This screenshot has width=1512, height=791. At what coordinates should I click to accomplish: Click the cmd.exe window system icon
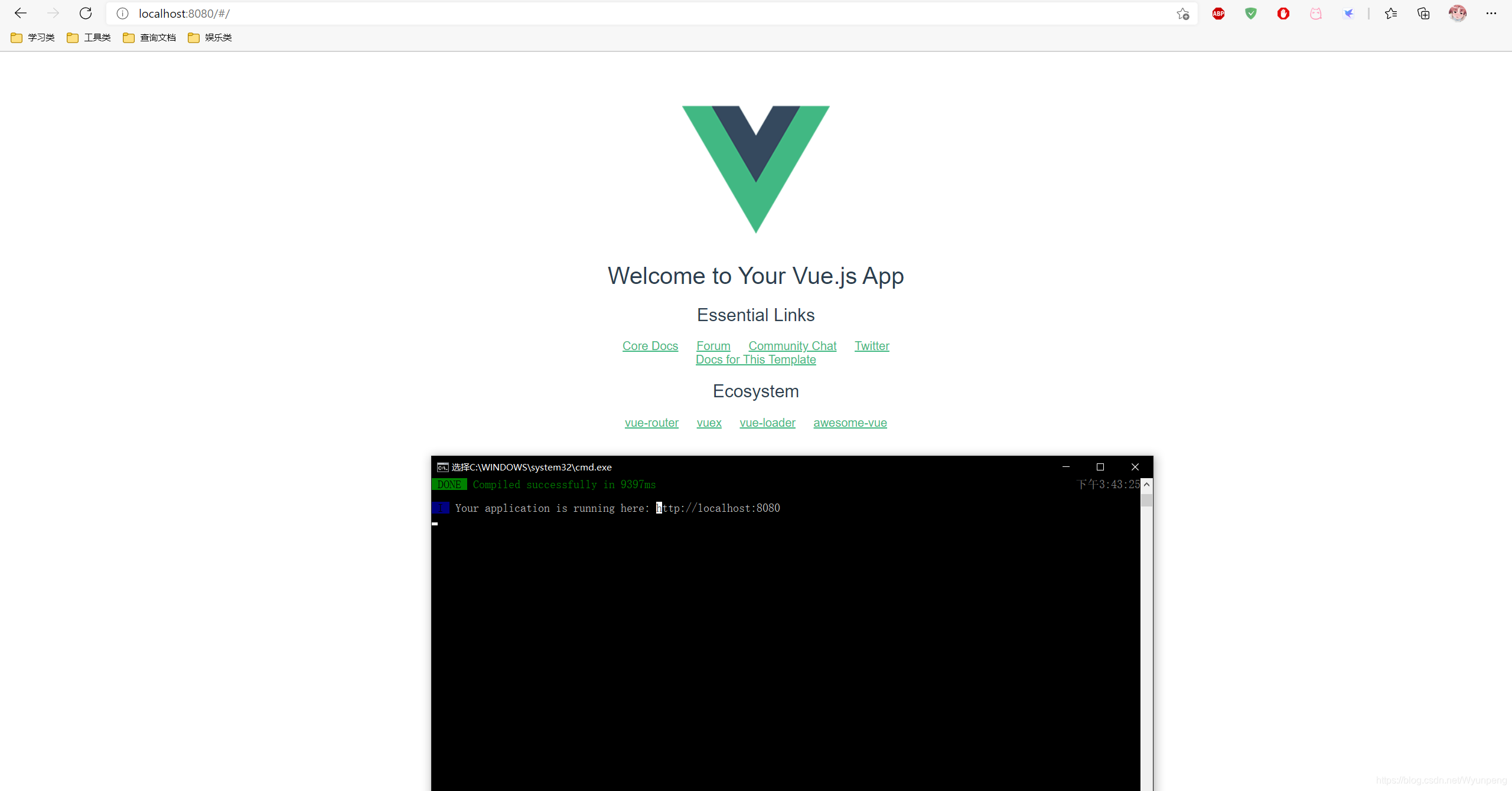442,467
